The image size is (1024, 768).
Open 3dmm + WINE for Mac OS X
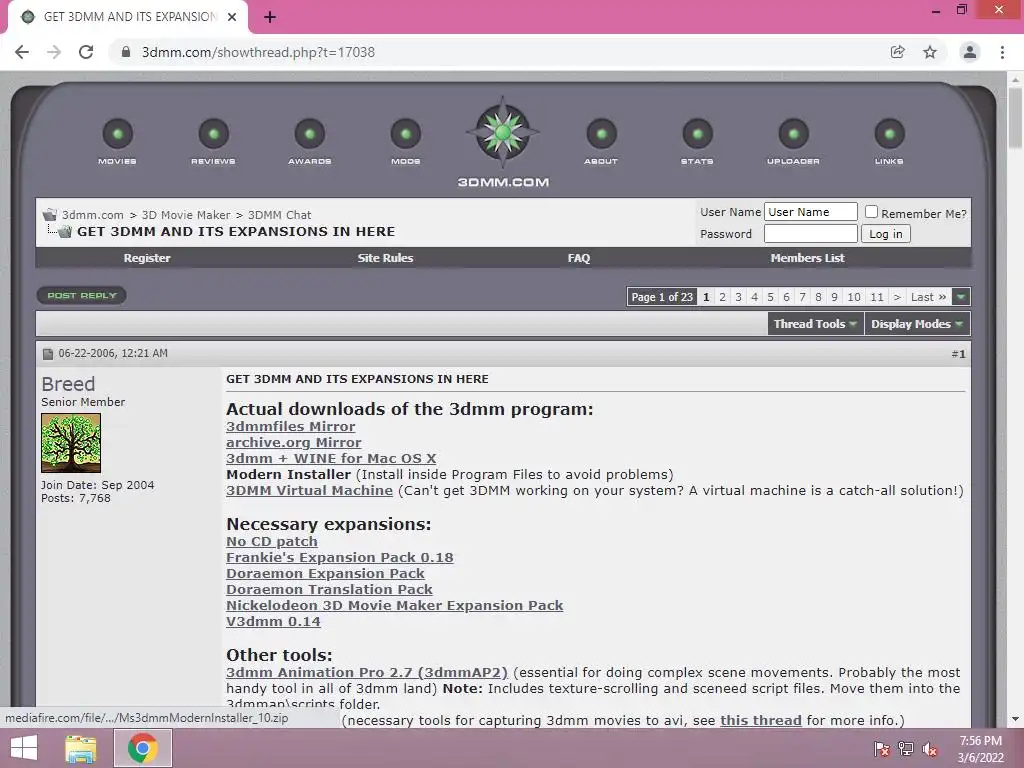331,458
